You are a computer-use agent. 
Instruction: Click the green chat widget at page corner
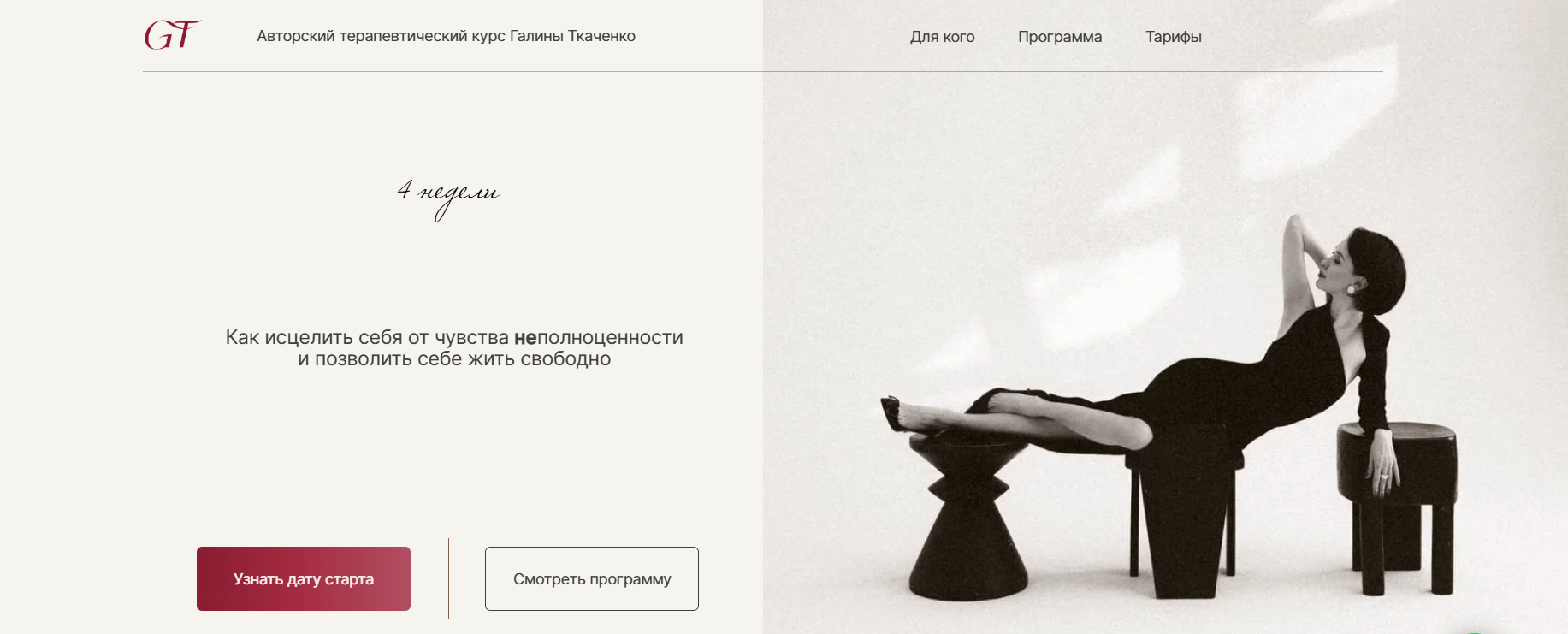[1474, 631]
